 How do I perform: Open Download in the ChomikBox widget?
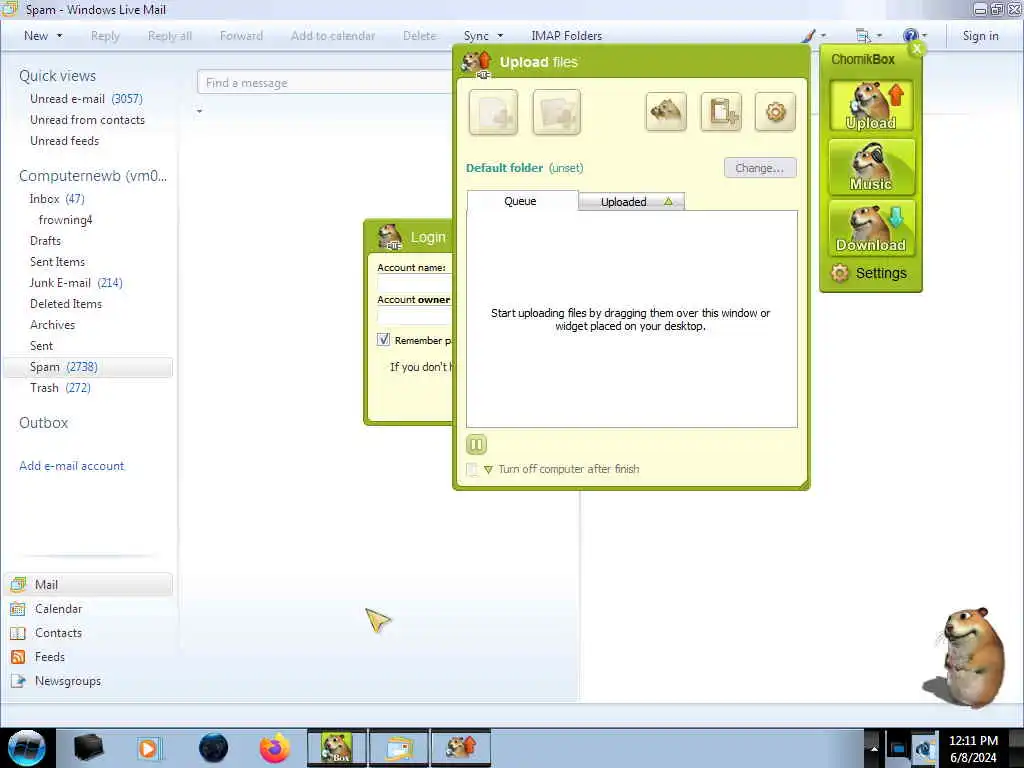(871, 228)
